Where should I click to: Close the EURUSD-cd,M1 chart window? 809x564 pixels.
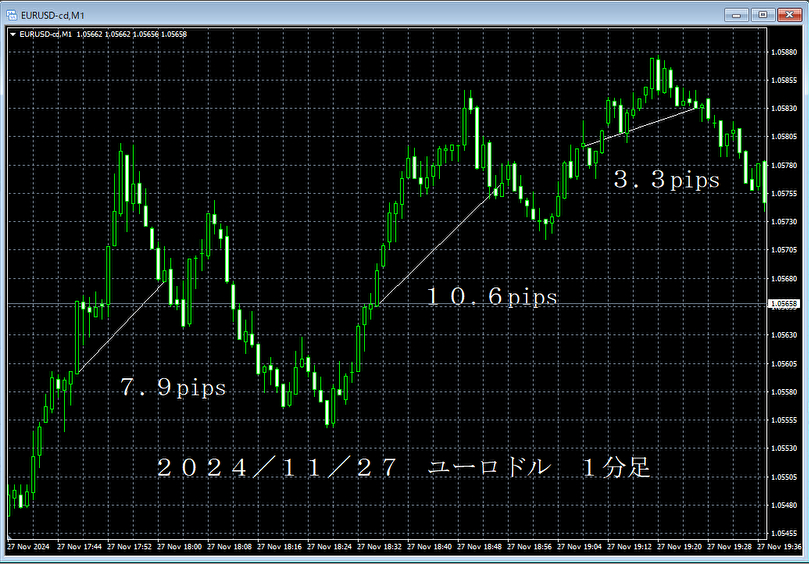788,14
